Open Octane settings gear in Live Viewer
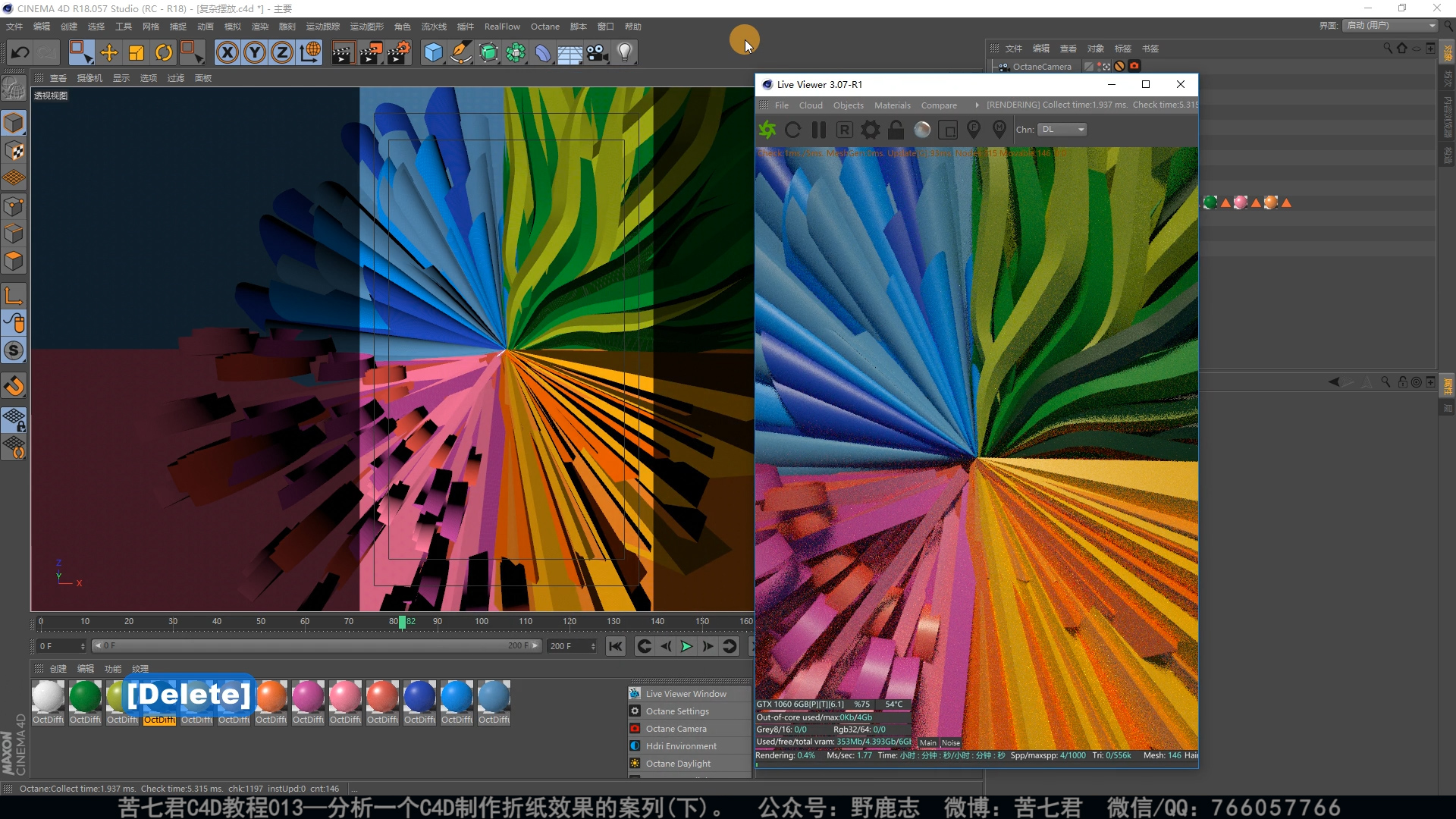 point(871,130)
